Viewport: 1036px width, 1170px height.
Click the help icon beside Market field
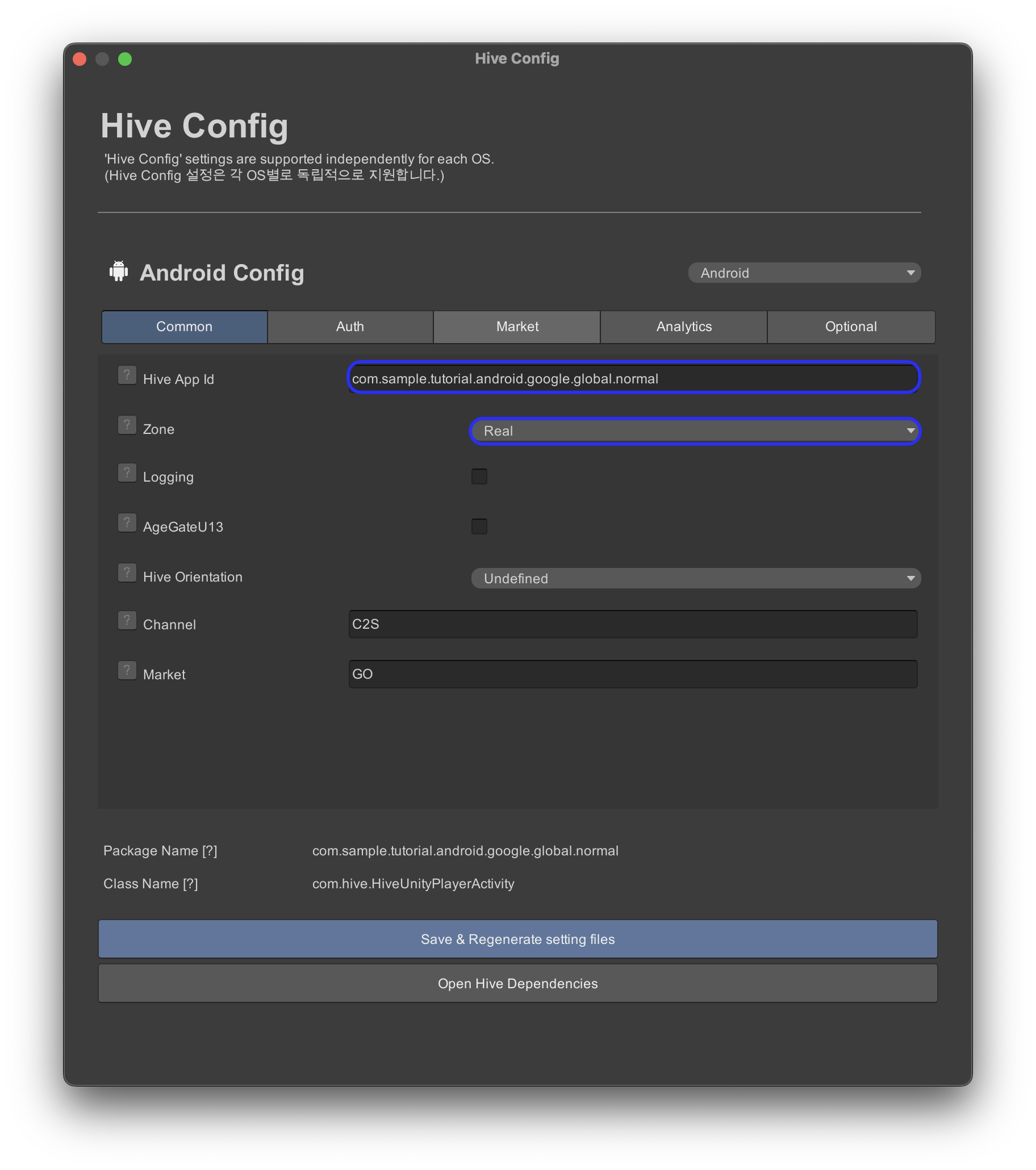pos(127,671)
